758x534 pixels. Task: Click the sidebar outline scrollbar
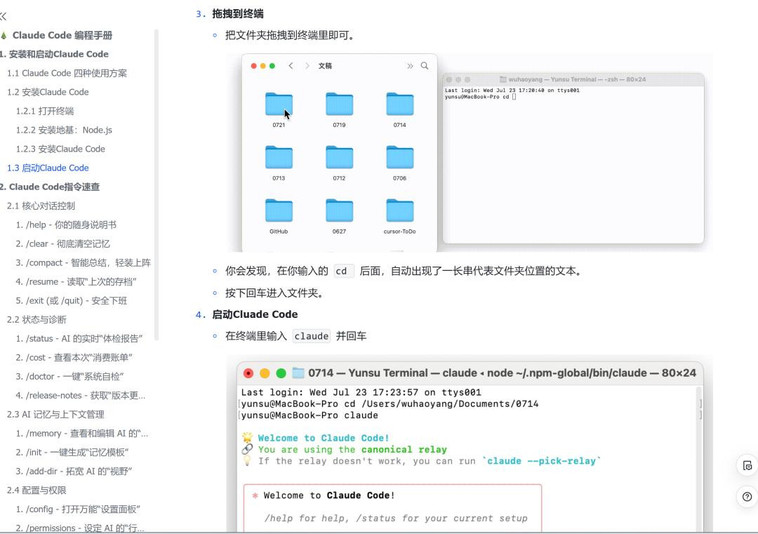tap(156, 184)
